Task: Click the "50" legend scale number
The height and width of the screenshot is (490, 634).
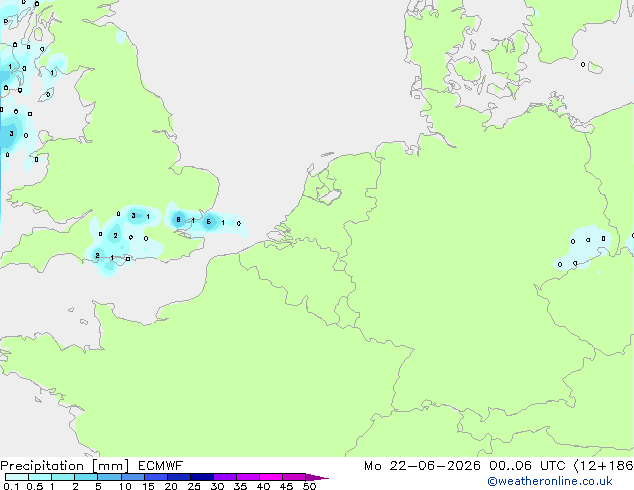Action: click(x=310, y=486)
